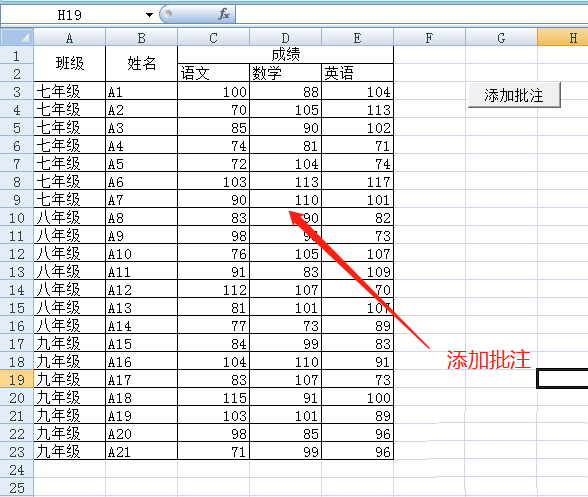
Task: Click 英语 score 109 for A11
Action: 357,272
